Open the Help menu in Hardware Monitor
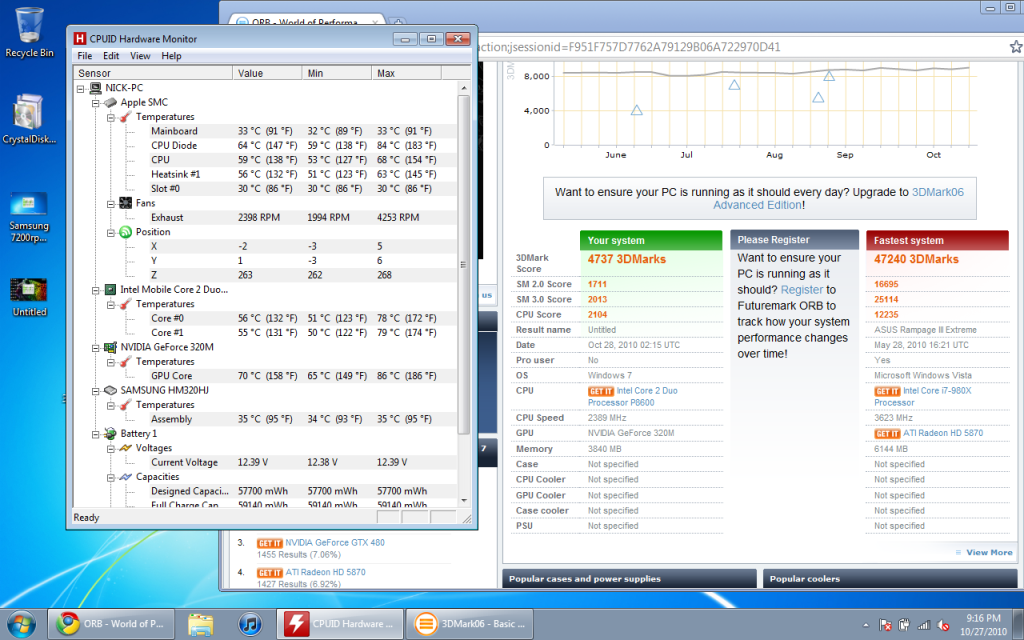The image size is (1024, 640). click(171, 56)
